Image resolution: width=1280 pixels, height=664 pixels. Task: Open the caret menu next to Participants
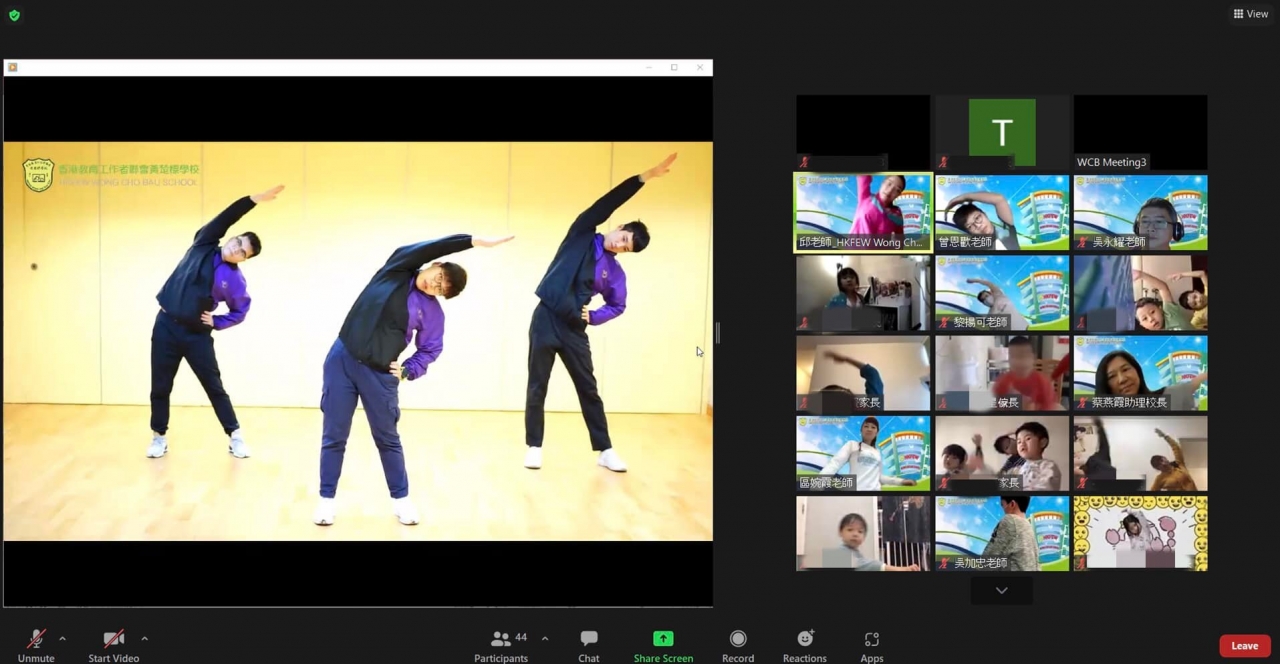(x=545, y=639)
